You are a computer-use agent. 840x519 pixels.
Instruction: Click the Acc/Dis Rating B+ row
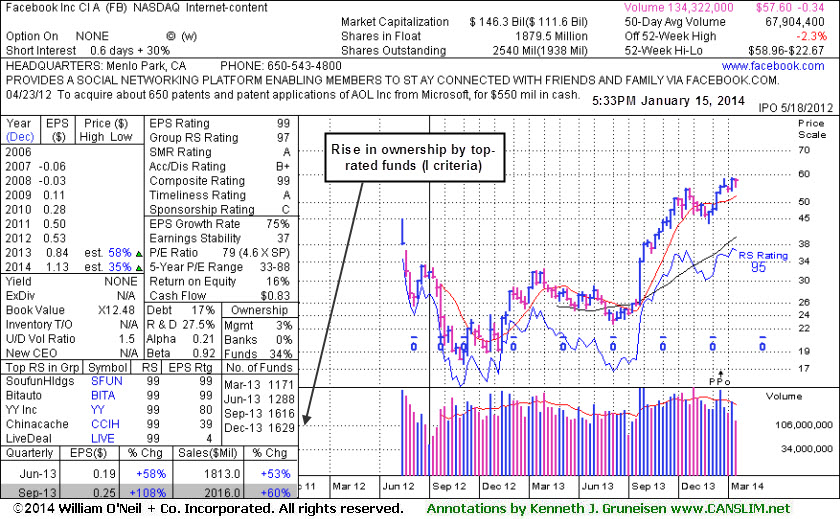pos(220,167)
